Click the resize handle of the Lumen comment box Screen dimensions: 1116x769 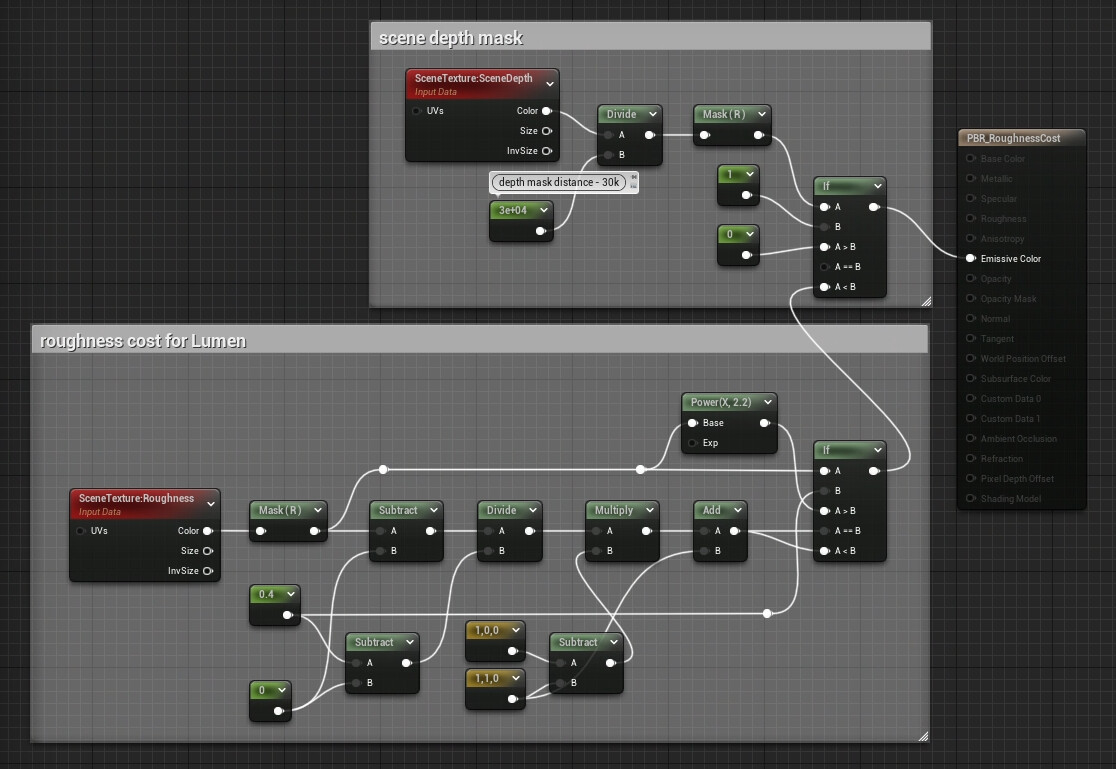coord(922,737)
